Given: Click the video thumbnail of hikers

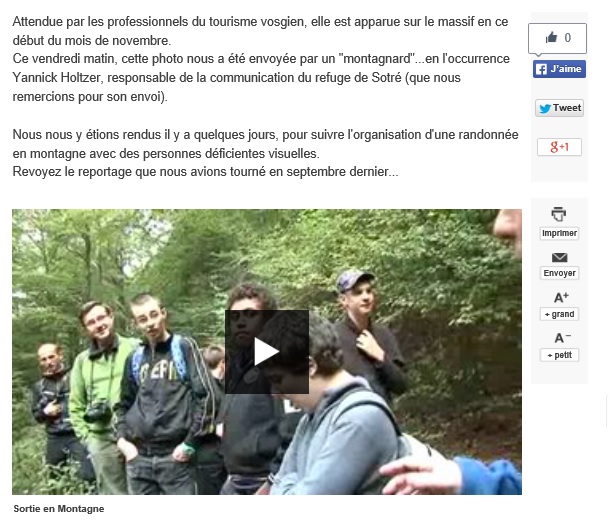Looking at the screenshot, I should click(267, 352).
